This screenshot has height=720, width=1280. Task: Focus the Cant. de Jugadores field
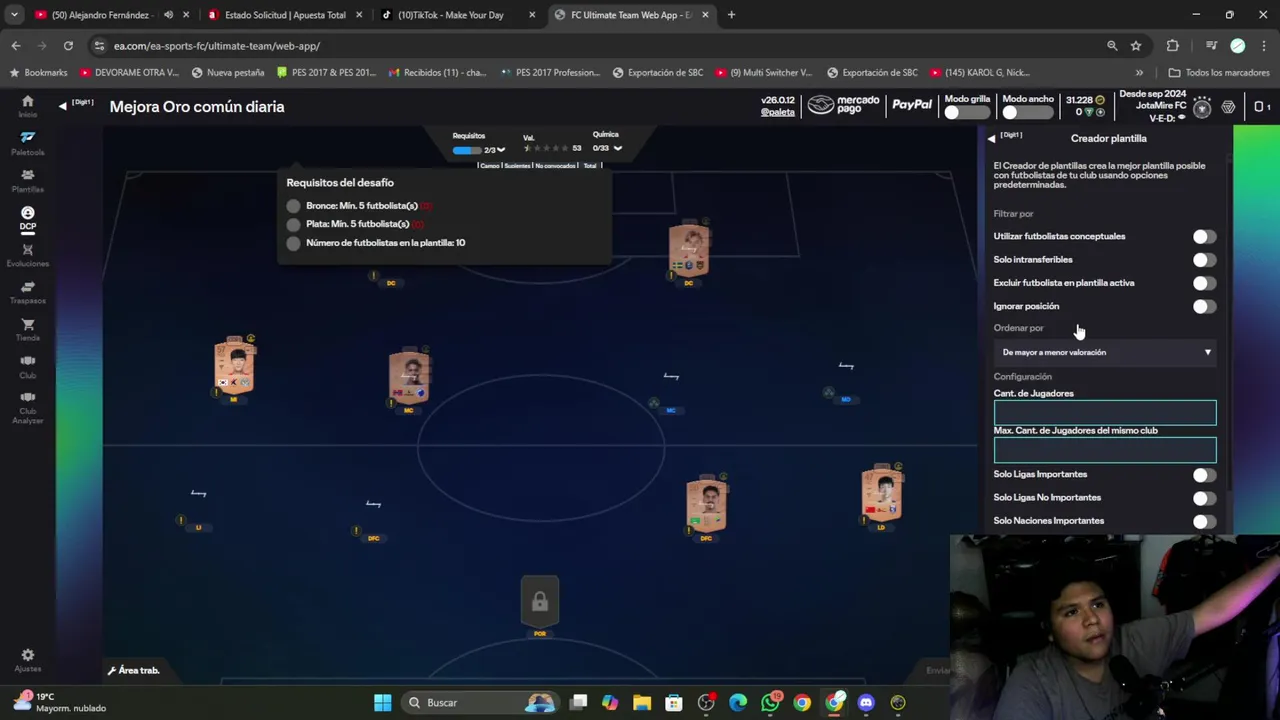point(1105,412)
